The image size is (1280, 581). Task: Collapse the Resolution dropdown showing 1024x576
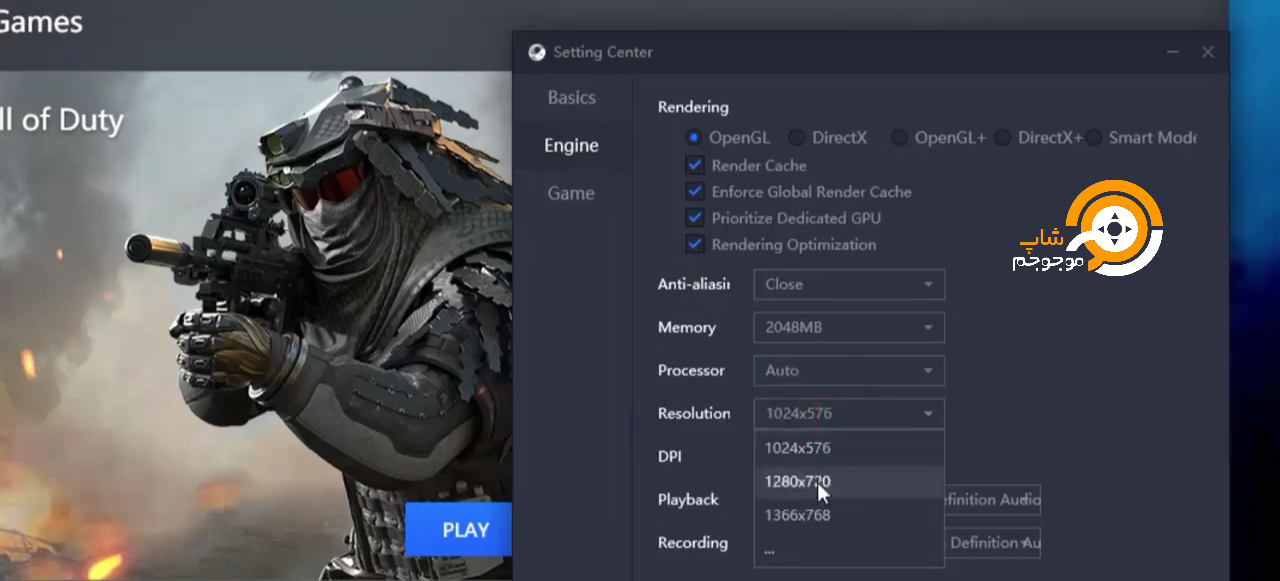point(849,413)
